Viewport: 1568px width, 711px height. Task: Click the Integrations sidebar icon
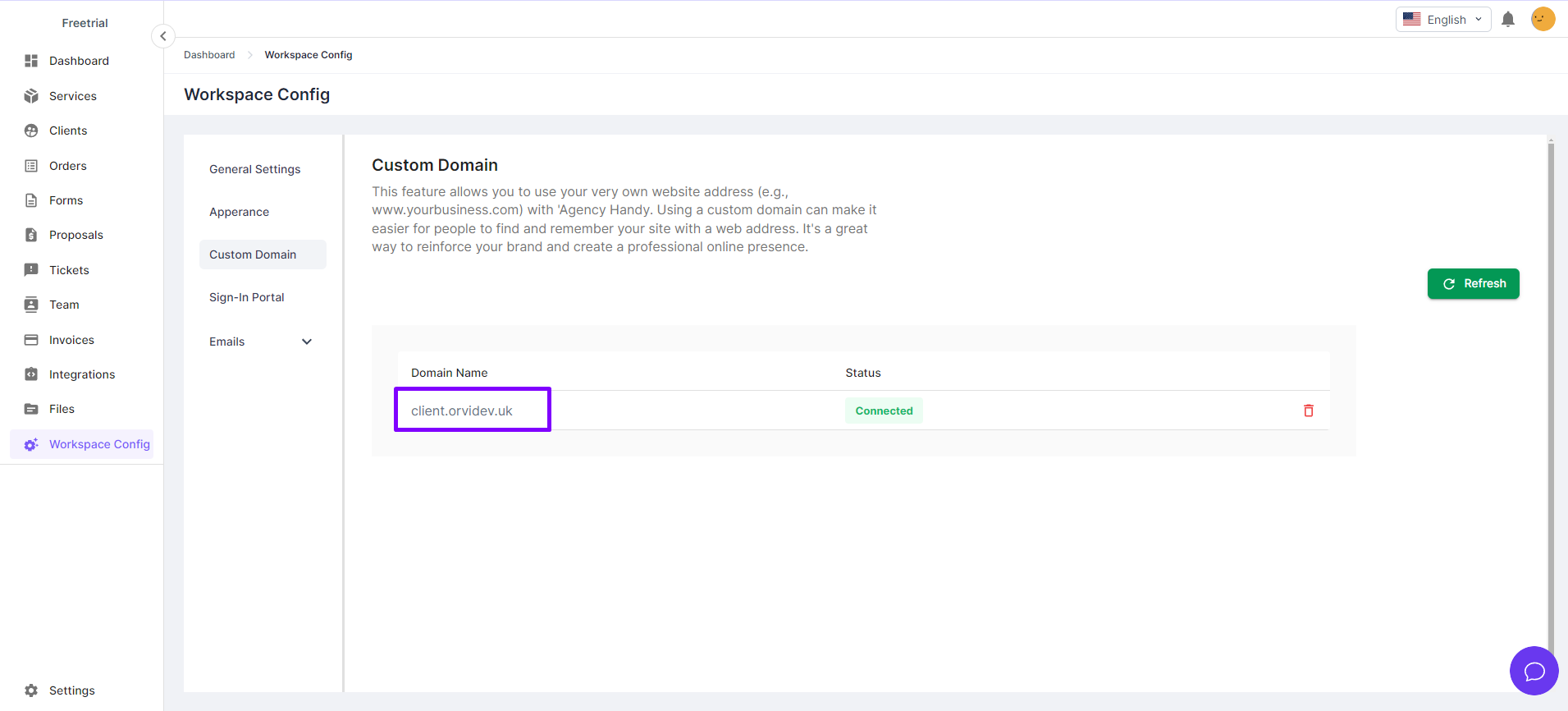click(31, 374)
